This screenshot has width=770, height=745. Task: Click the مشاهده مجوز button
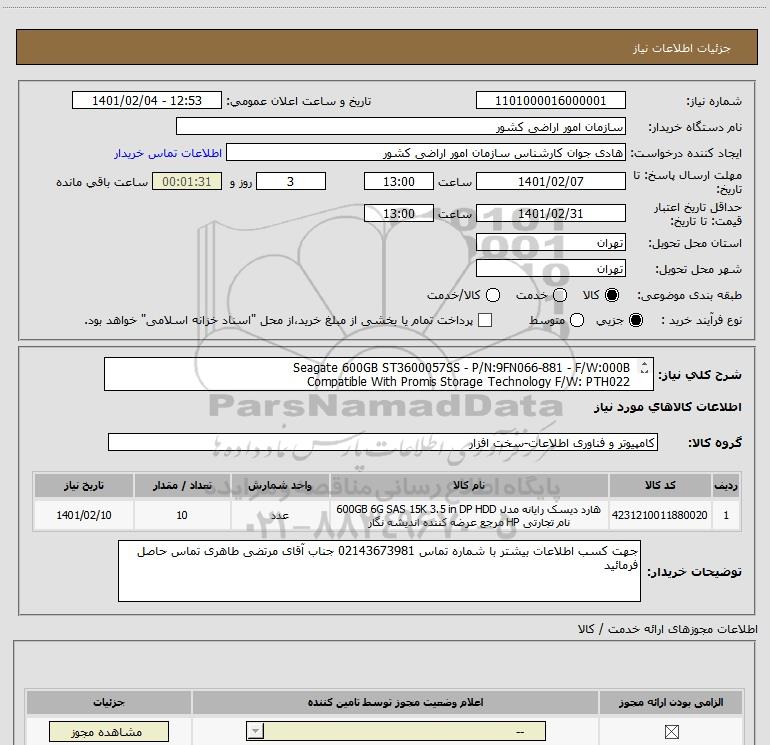[x=109, y=732]
